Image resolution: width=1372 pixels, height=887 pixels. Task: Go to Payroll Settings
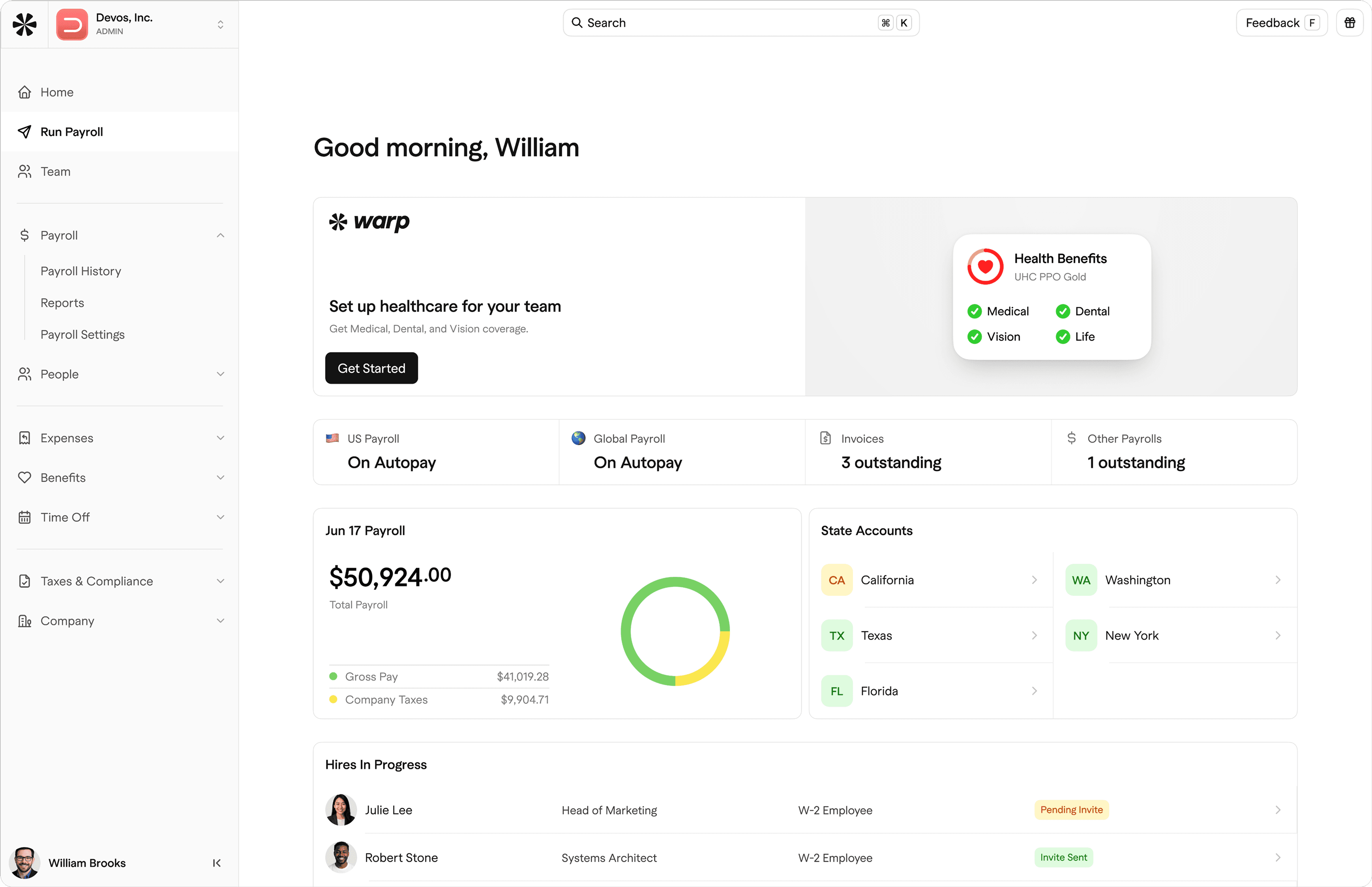coord(83,334)
